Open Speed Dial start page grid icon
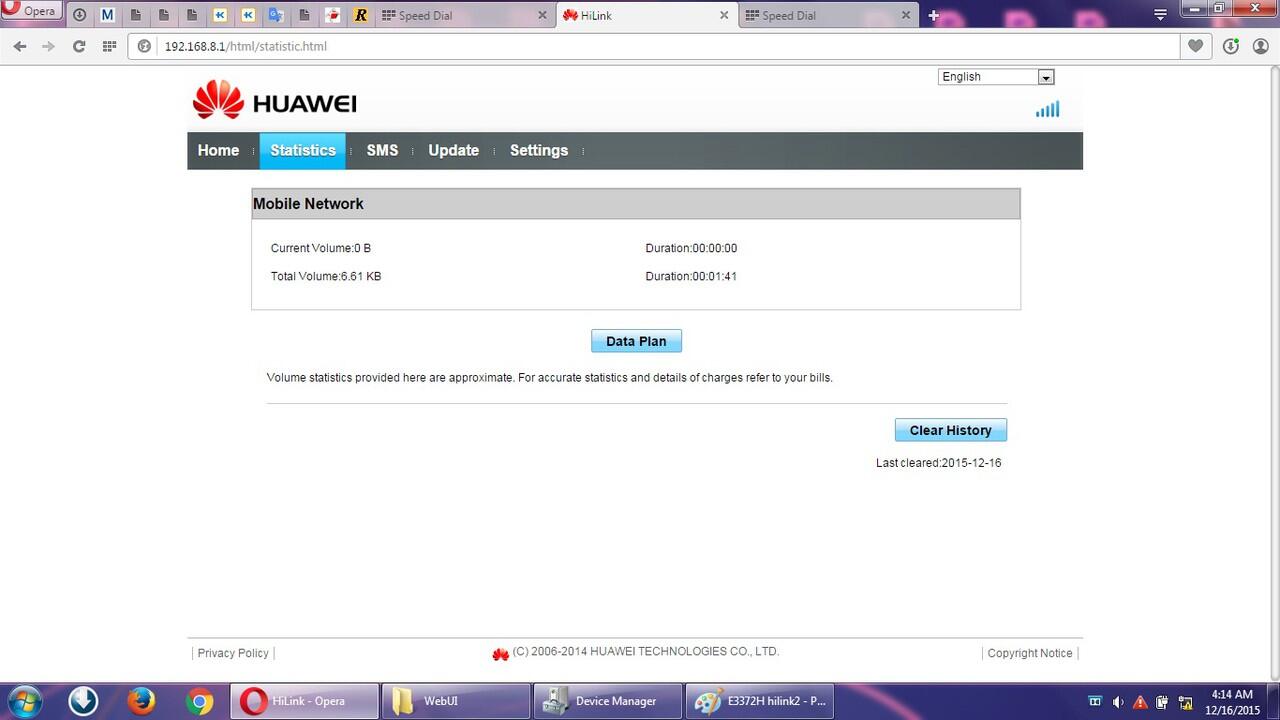Screen dimensions: 1280x720 click(x=109, y=46)
